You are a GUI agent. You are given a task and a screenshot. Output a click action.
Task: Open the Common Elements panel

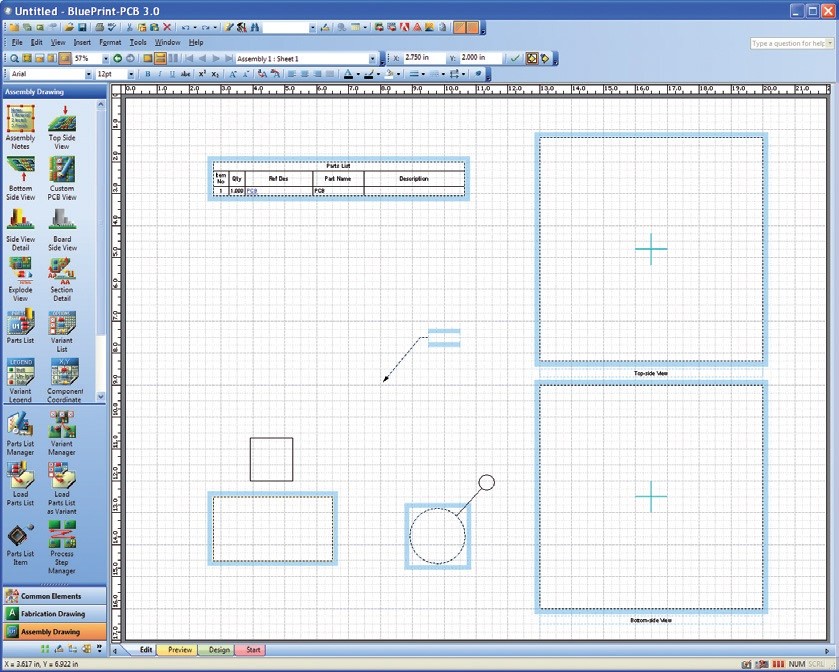point(55,596)
